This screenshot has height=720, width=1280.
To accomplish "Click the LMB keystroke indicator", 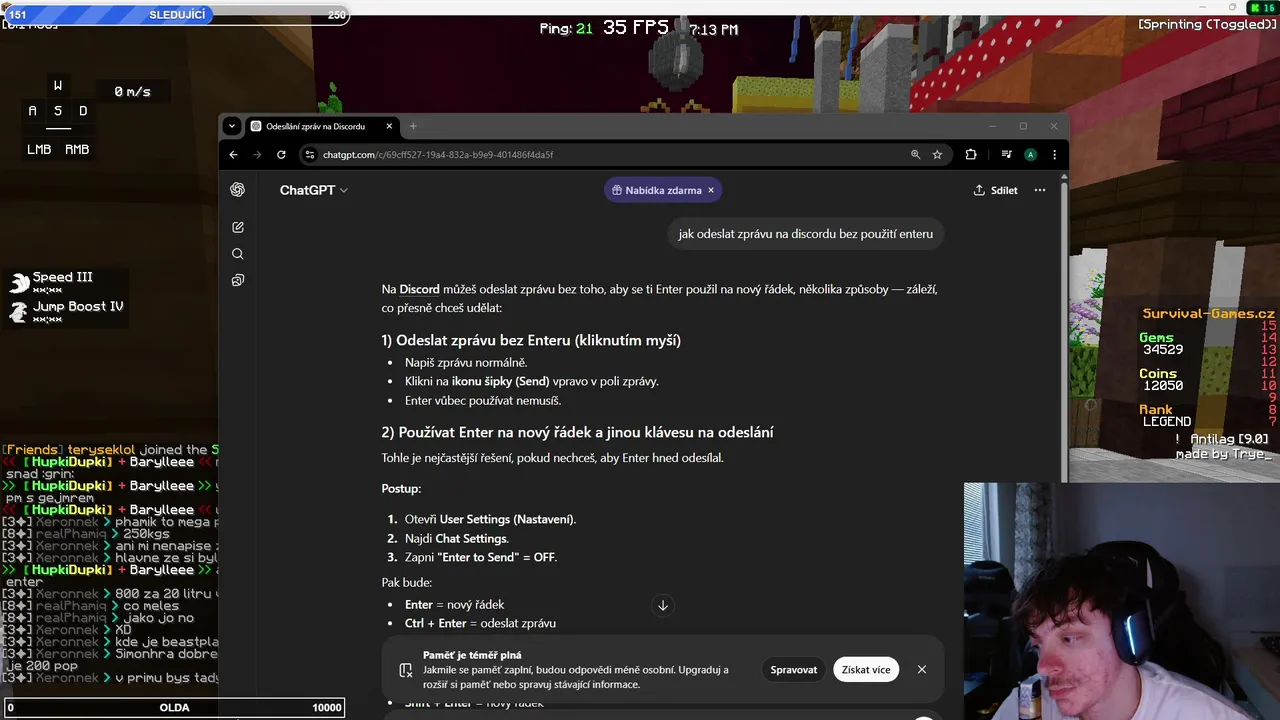I will [x=39, y=149].
